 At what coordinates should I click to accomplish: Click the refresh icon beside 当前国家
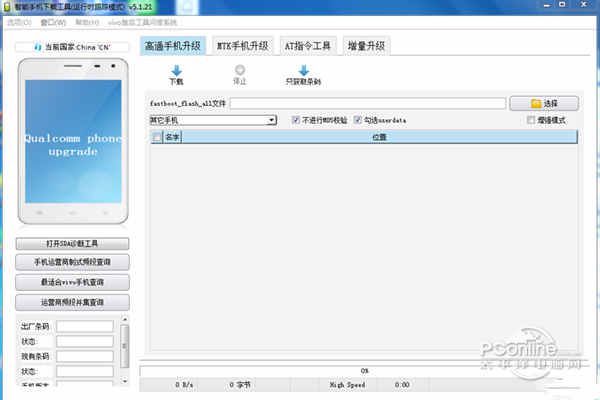[x=38, y=47]
